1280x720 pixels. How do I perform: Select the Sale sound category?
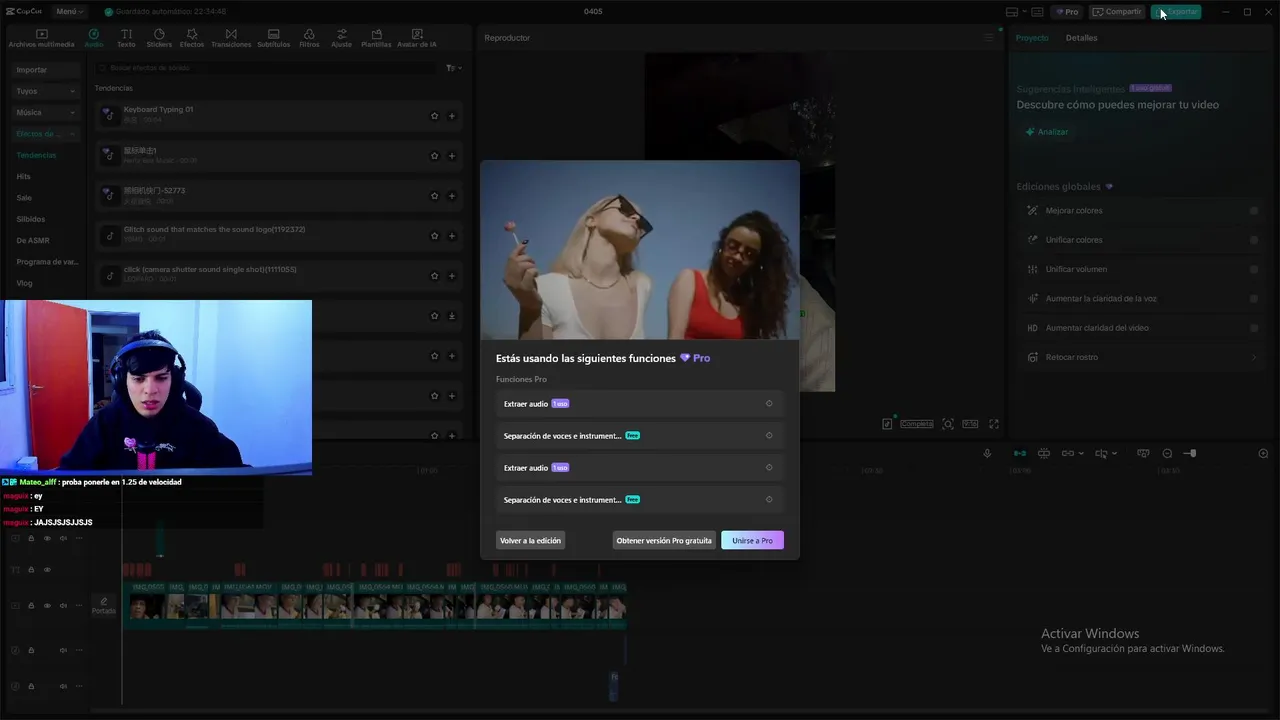click(24, 198)
